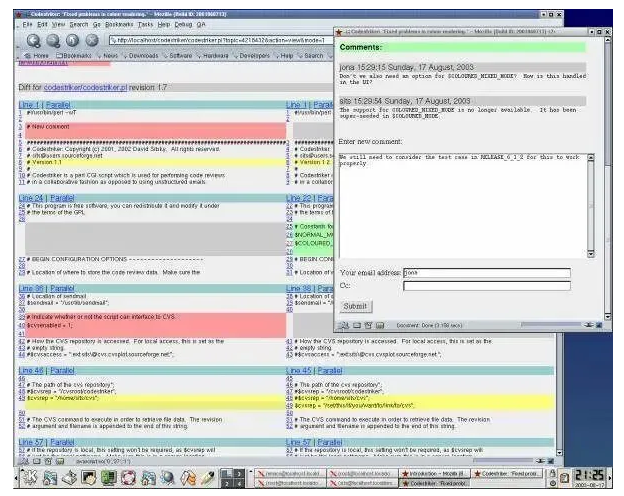This screenshot has height=496, width=624.
Task: Open the File menu
Action: [27, 25]
